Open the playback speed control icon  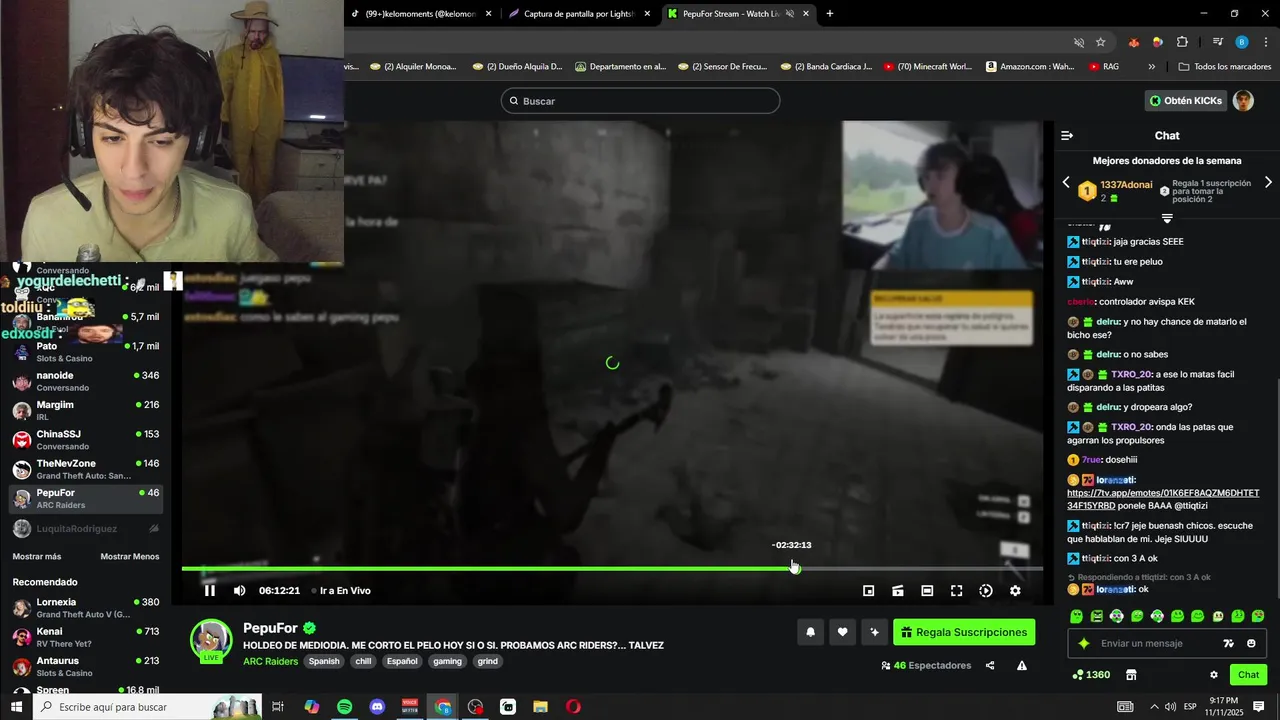pos(986,591)
